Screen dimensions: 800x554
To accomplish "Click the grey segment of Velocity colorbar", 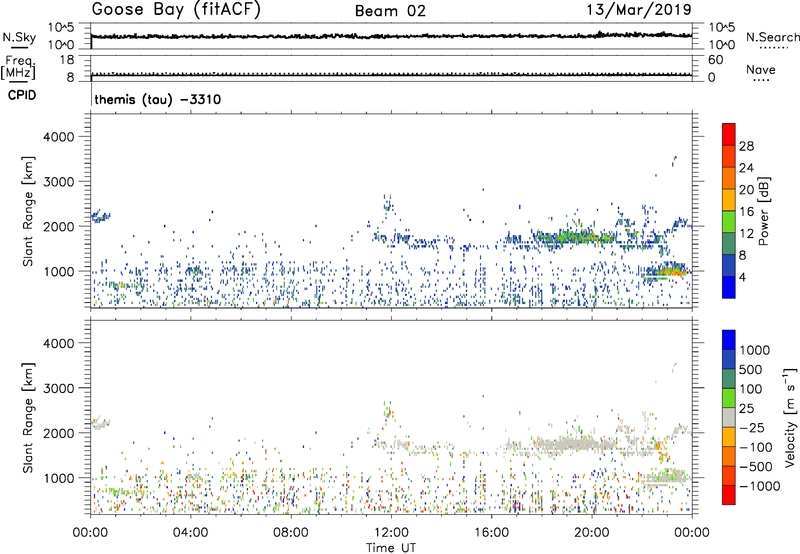I will coord(729,418).
